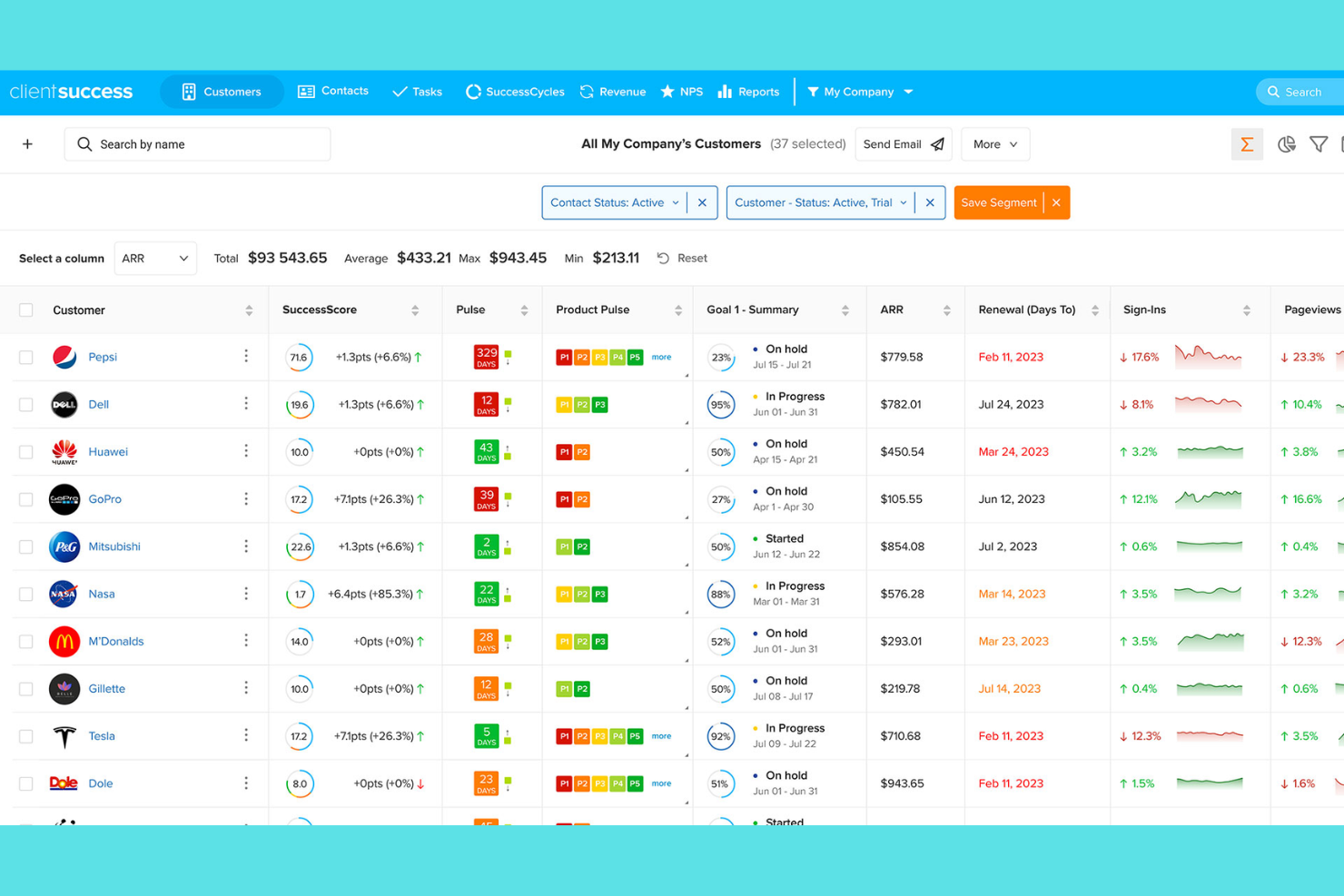Viewport: 1344px width, 896px height.
Task: Open the filter icon
Action: (x=1319, y=143)
